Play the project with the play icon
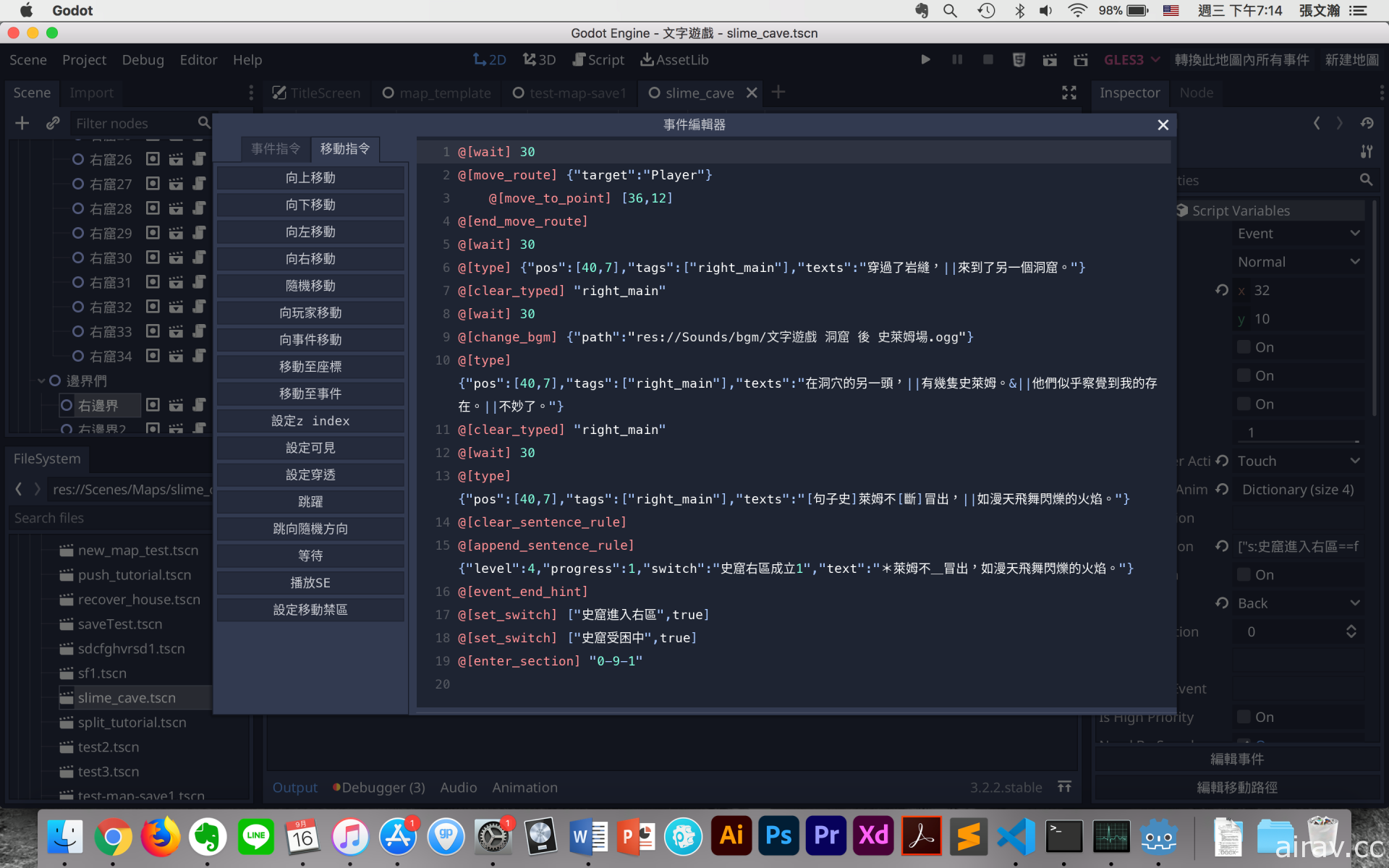The image size is (1389, 868). pos(925,60)
